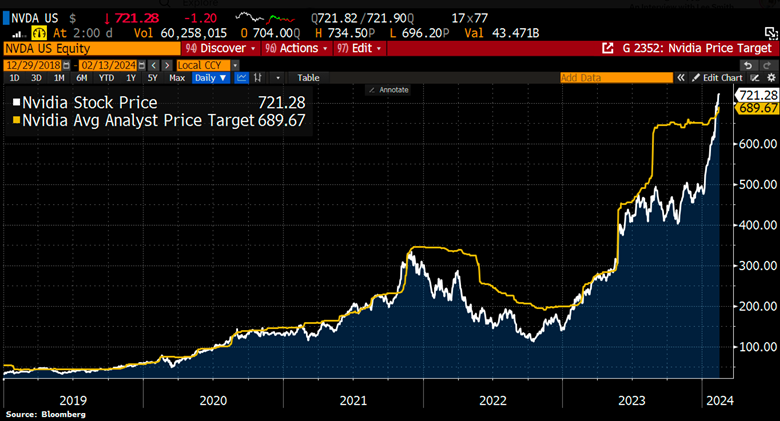Select the YTD range
This screenshot has height=421, width=780.
pos(106,78)
